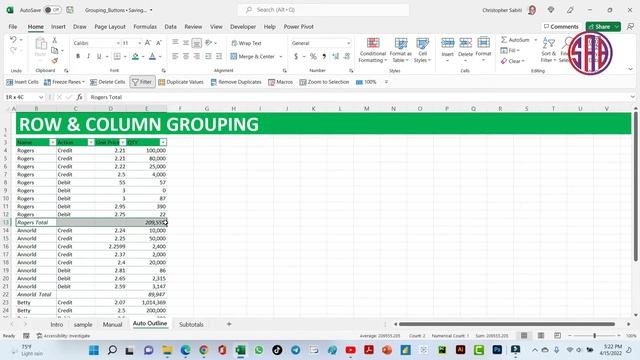The width and height of the screenshot is (640, 360).
Task: Click the Bold formatting icon
Action: [78, 56]
